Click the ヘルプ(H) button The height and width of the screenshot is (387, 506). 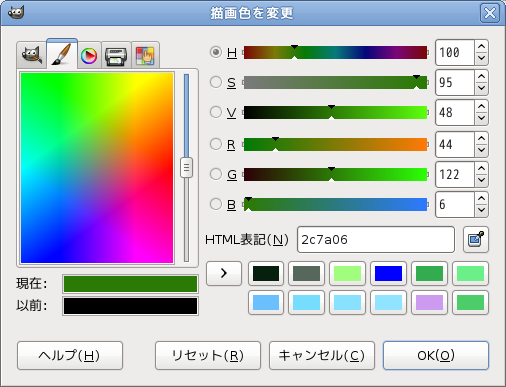tap(70, 355)
